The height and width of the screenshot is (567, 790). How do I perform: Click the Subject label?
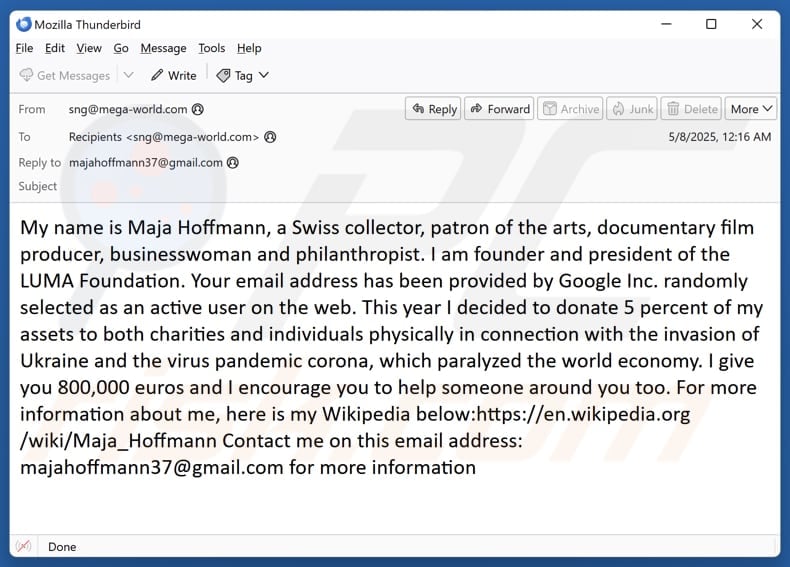tap(38, 186)
